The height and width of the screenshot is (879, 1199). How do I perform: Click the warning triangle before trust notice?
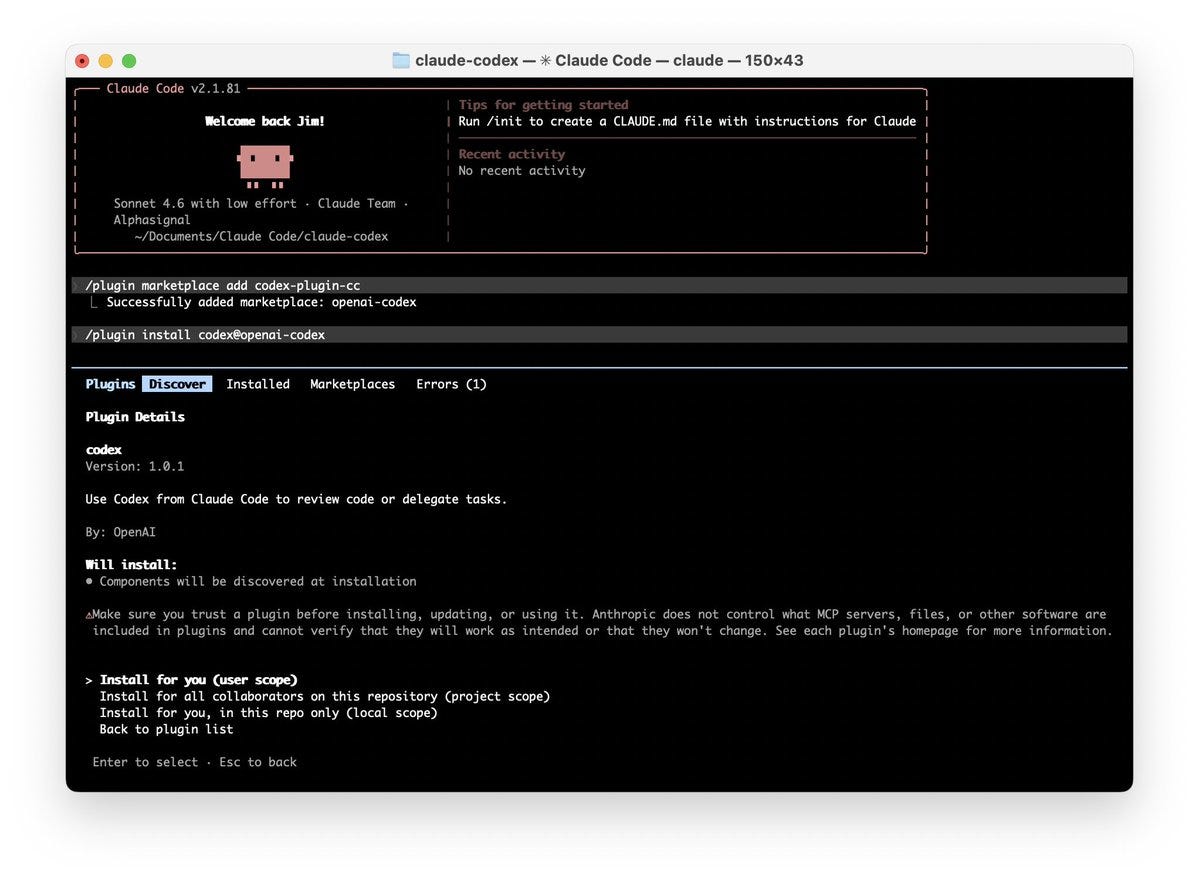pyautogui.click(x=89, y=615)
